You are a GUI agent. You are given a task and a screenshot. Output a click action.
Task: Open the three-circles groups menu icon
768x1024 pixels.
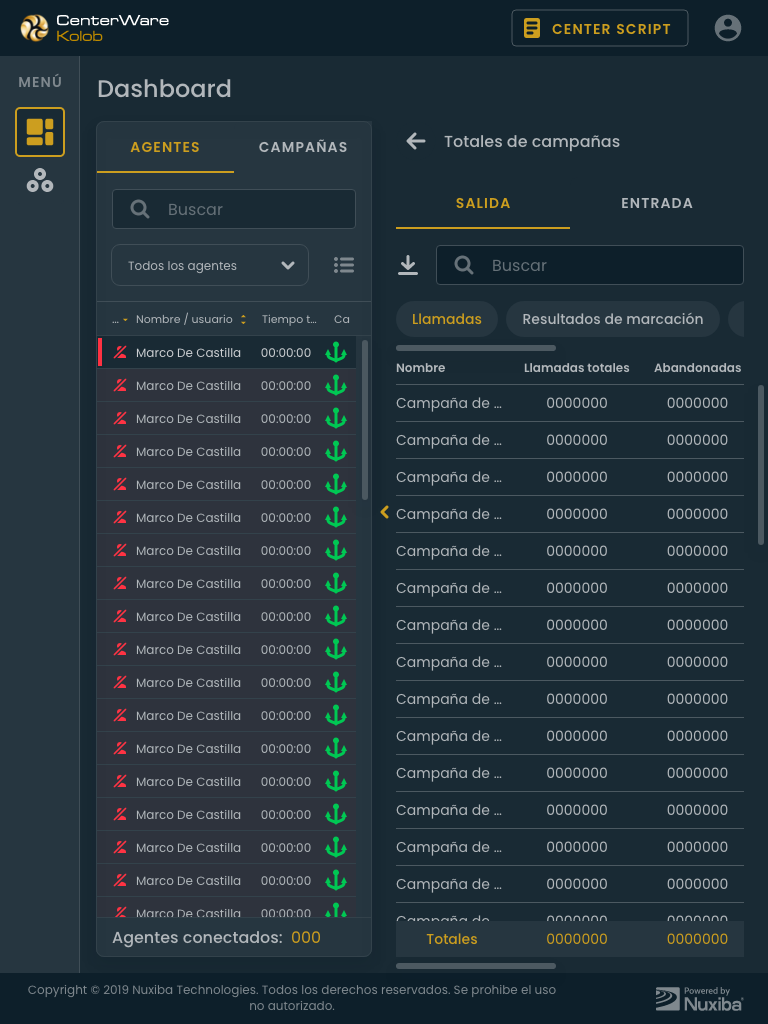click(x=40, y=180)
